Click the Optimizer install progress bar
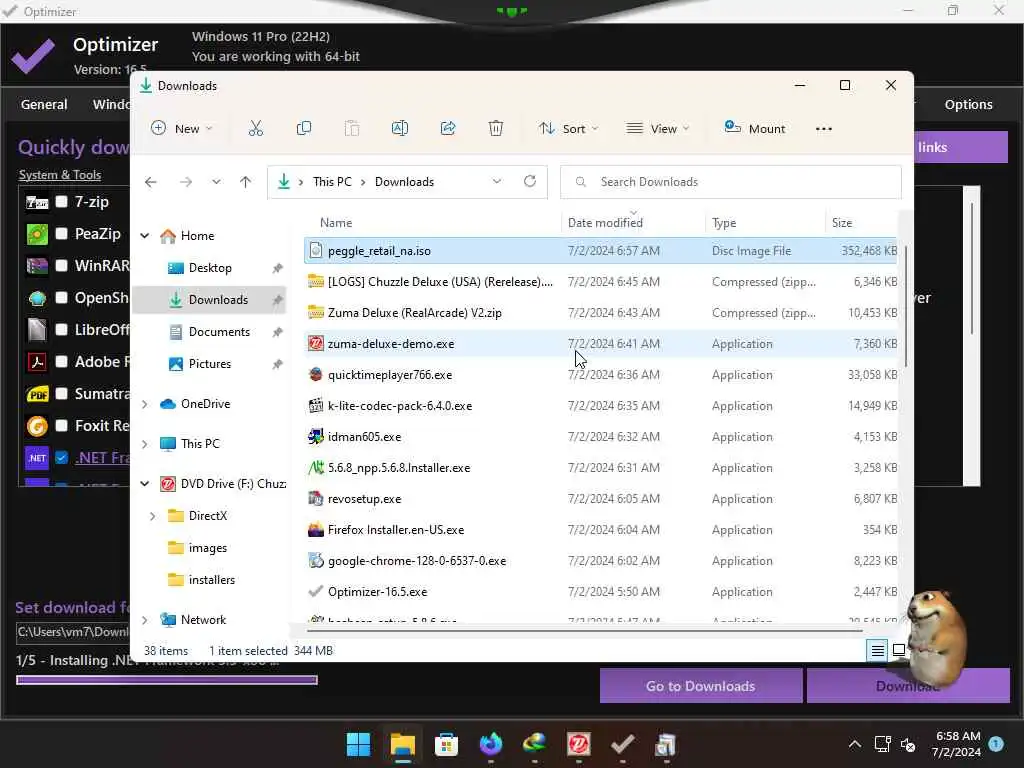 coord(167,680)
